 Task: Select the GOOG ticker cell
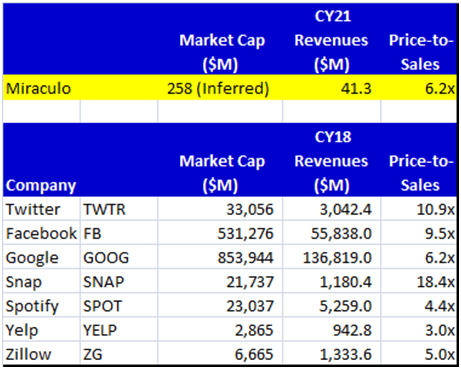click(x=119, y=258)
